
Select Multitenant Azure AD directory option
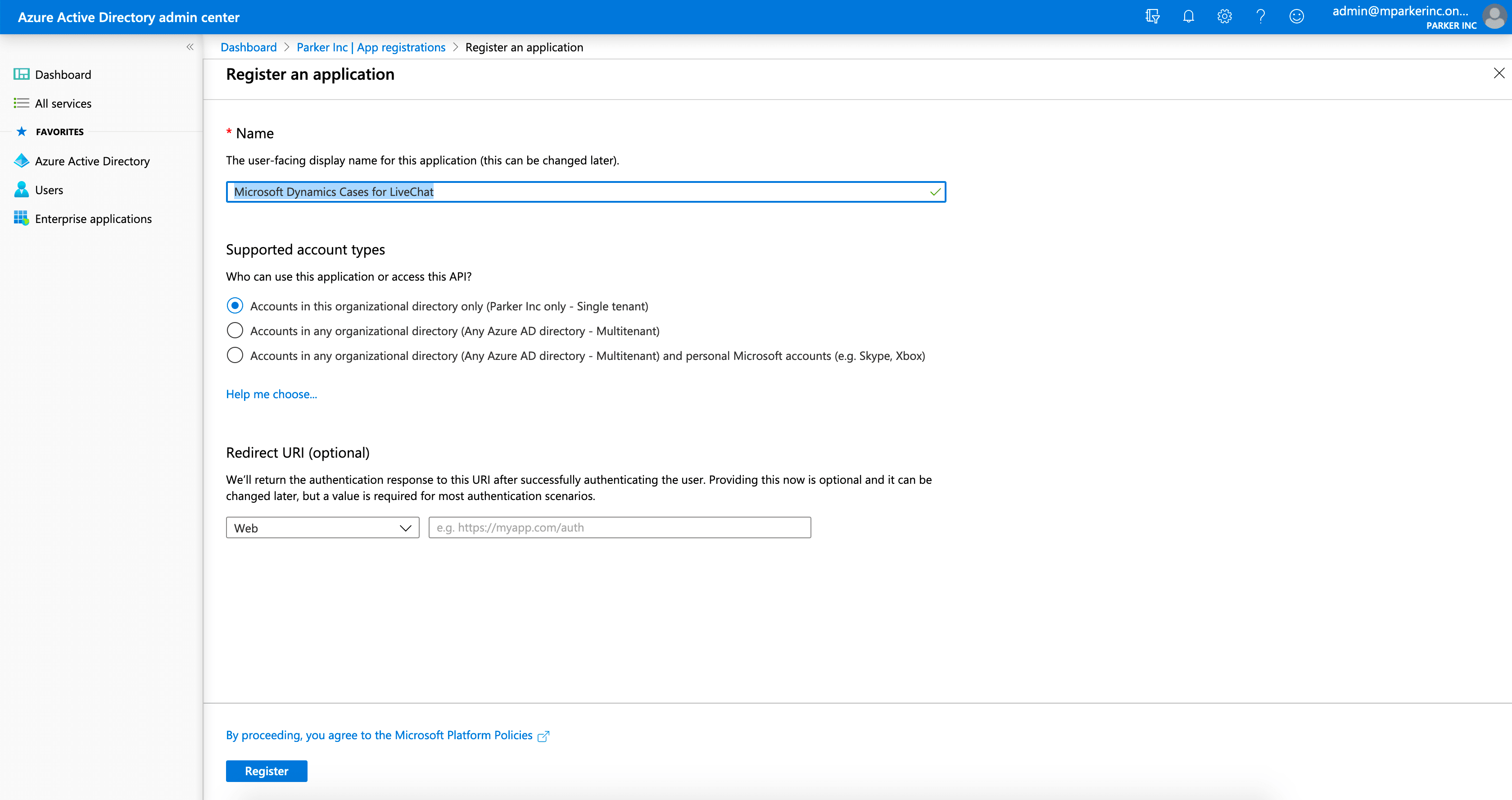click(235, 330)
